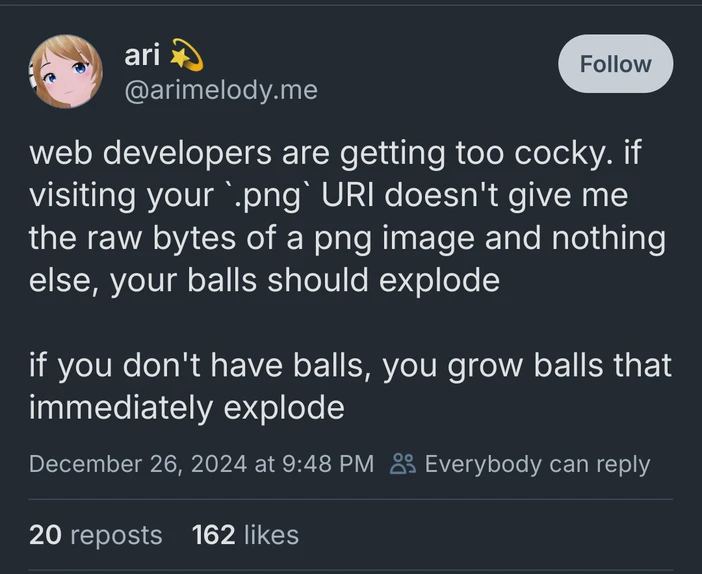The image size is (702, 574).
Task: Open ari's anime profile avatar
Action: [66, 71]
